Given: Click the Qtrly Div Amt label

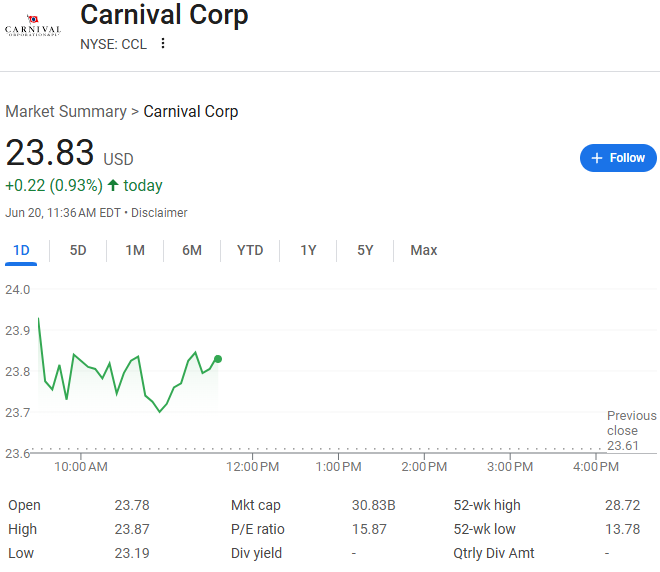Looking at the screenshot, I should 494,553.
